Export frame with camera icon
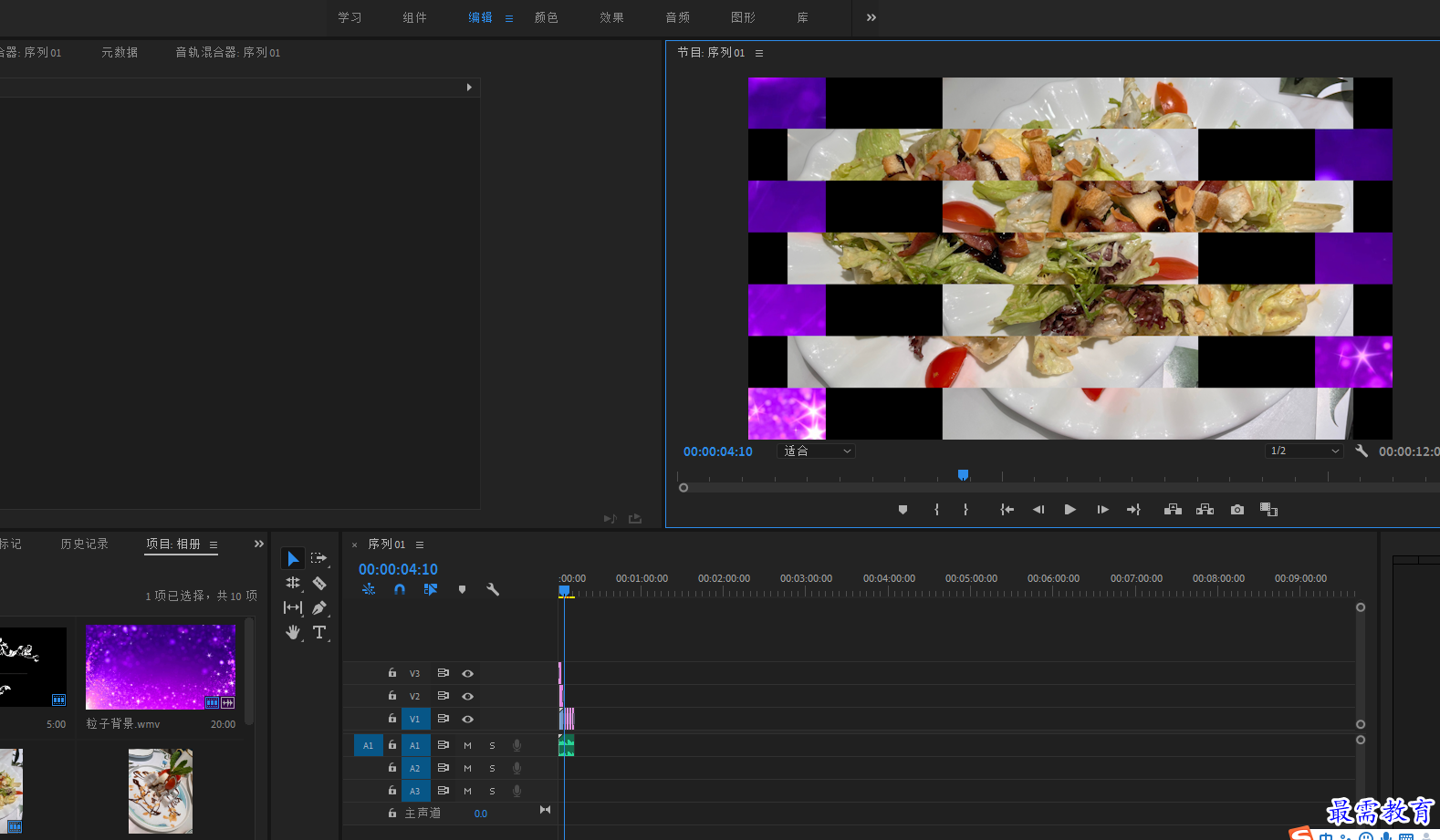 (1237, 510)
